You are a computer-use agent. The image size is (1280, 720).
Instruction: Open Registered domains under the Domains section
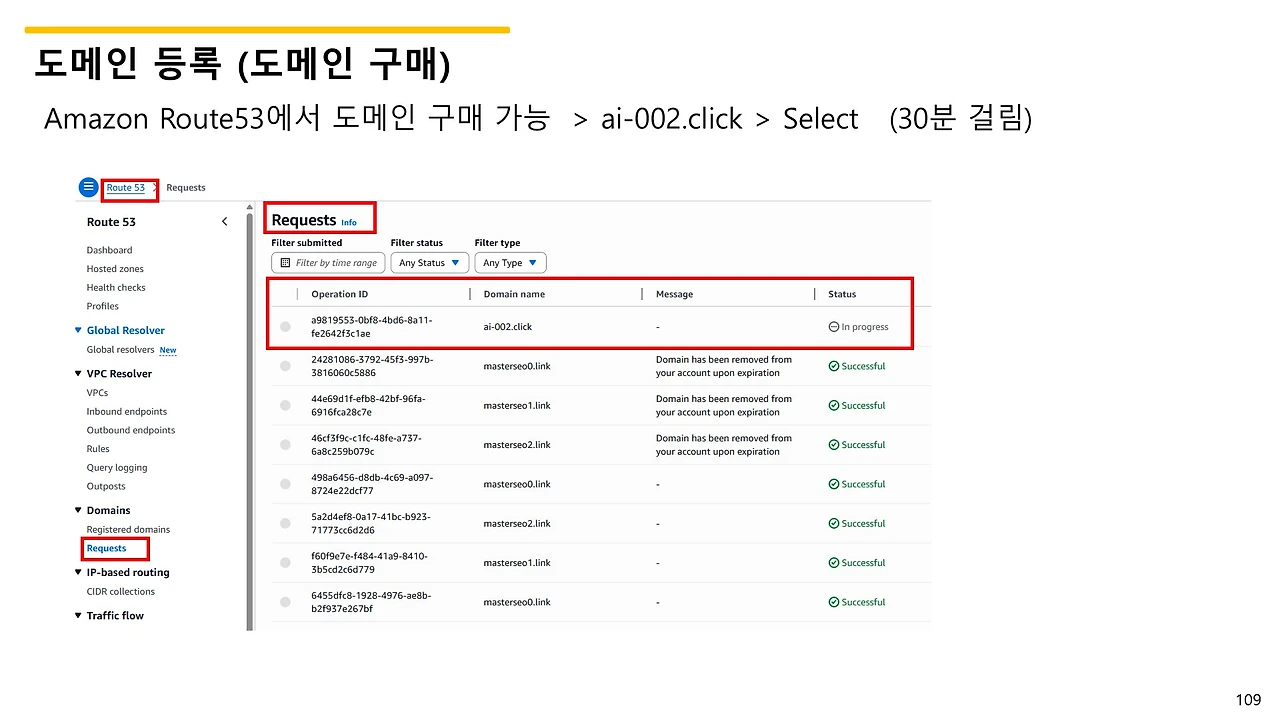click(128, 529)
